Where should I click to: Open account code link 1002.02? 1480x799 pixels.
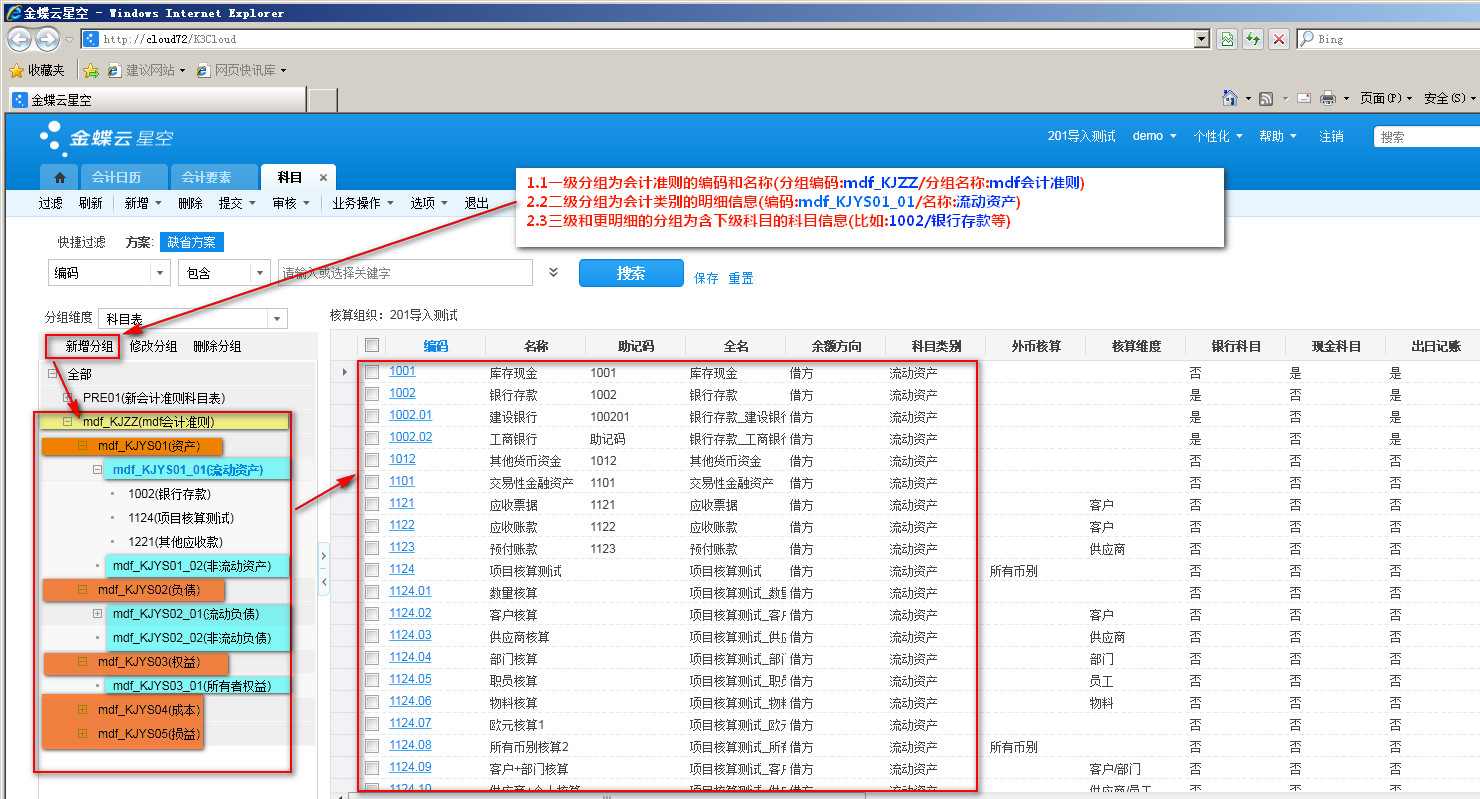410,437
